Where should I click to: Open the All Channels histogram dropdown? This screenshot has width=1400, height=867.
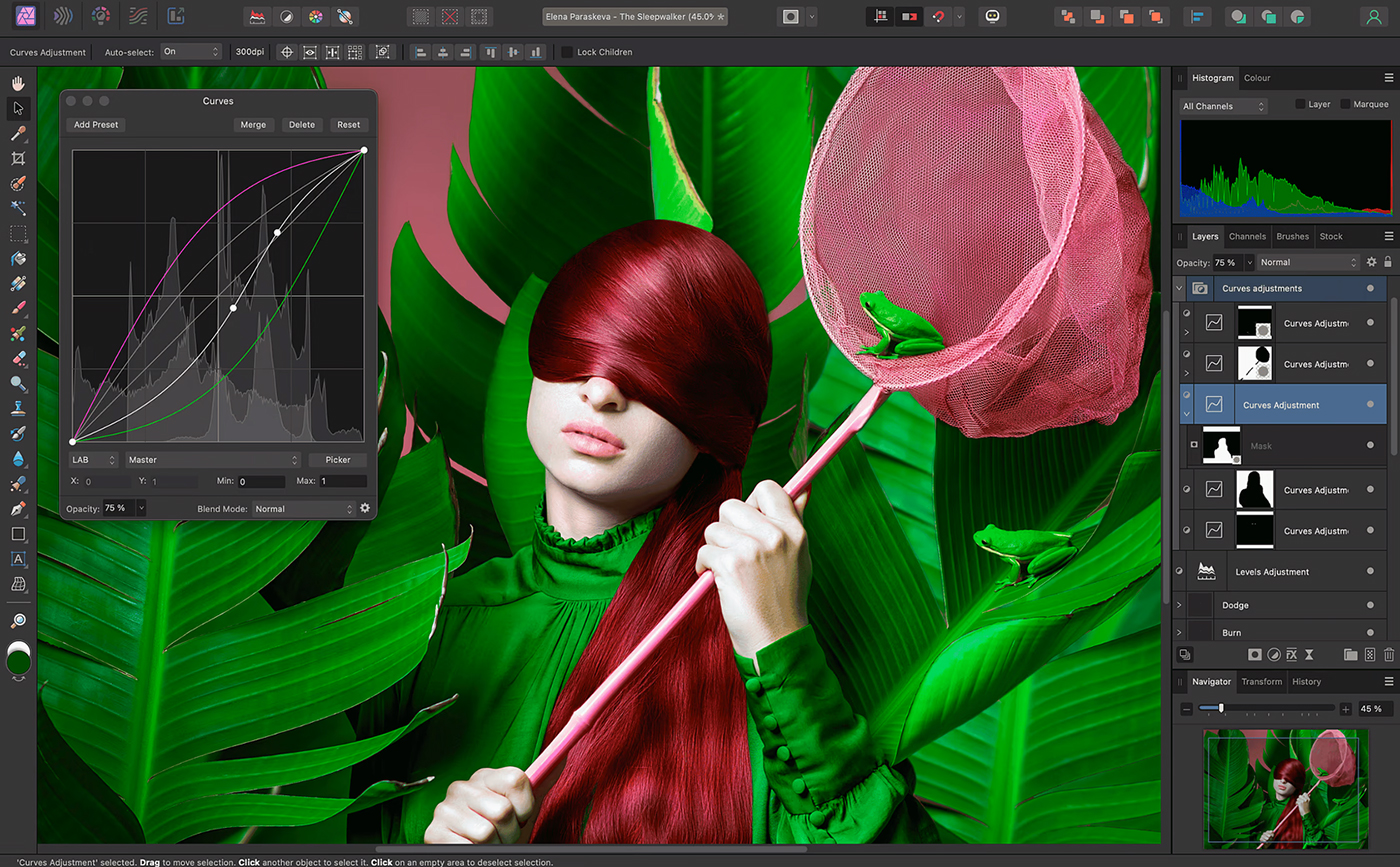(x=1223, y=106)
